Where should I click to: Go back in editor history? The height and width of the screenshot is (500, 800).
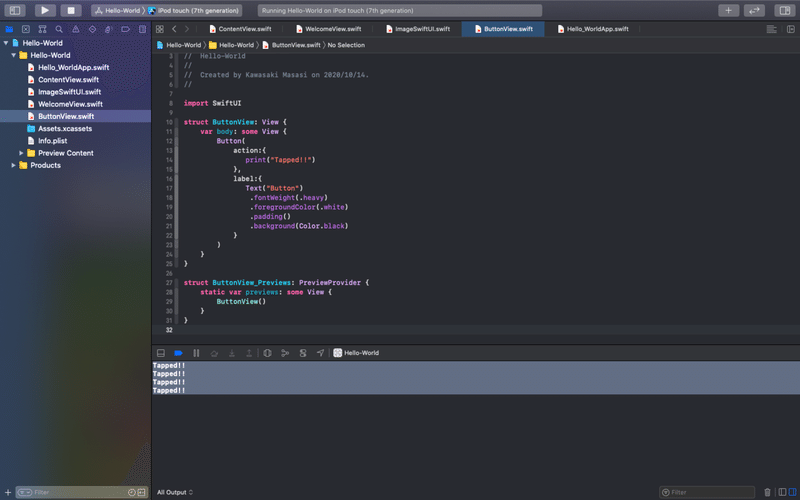(174, 29)
